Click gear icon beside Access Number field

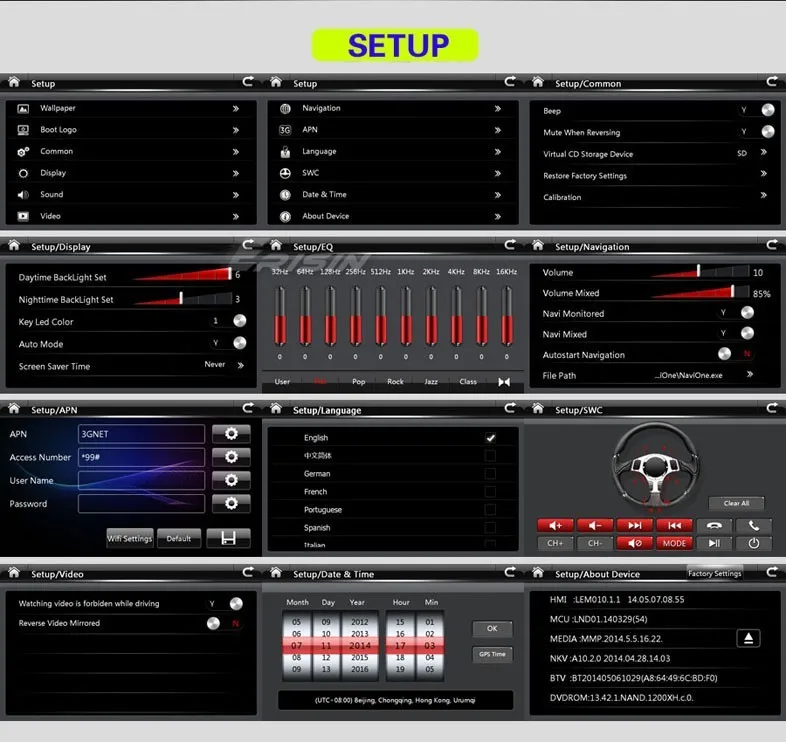tap(231, 457)
